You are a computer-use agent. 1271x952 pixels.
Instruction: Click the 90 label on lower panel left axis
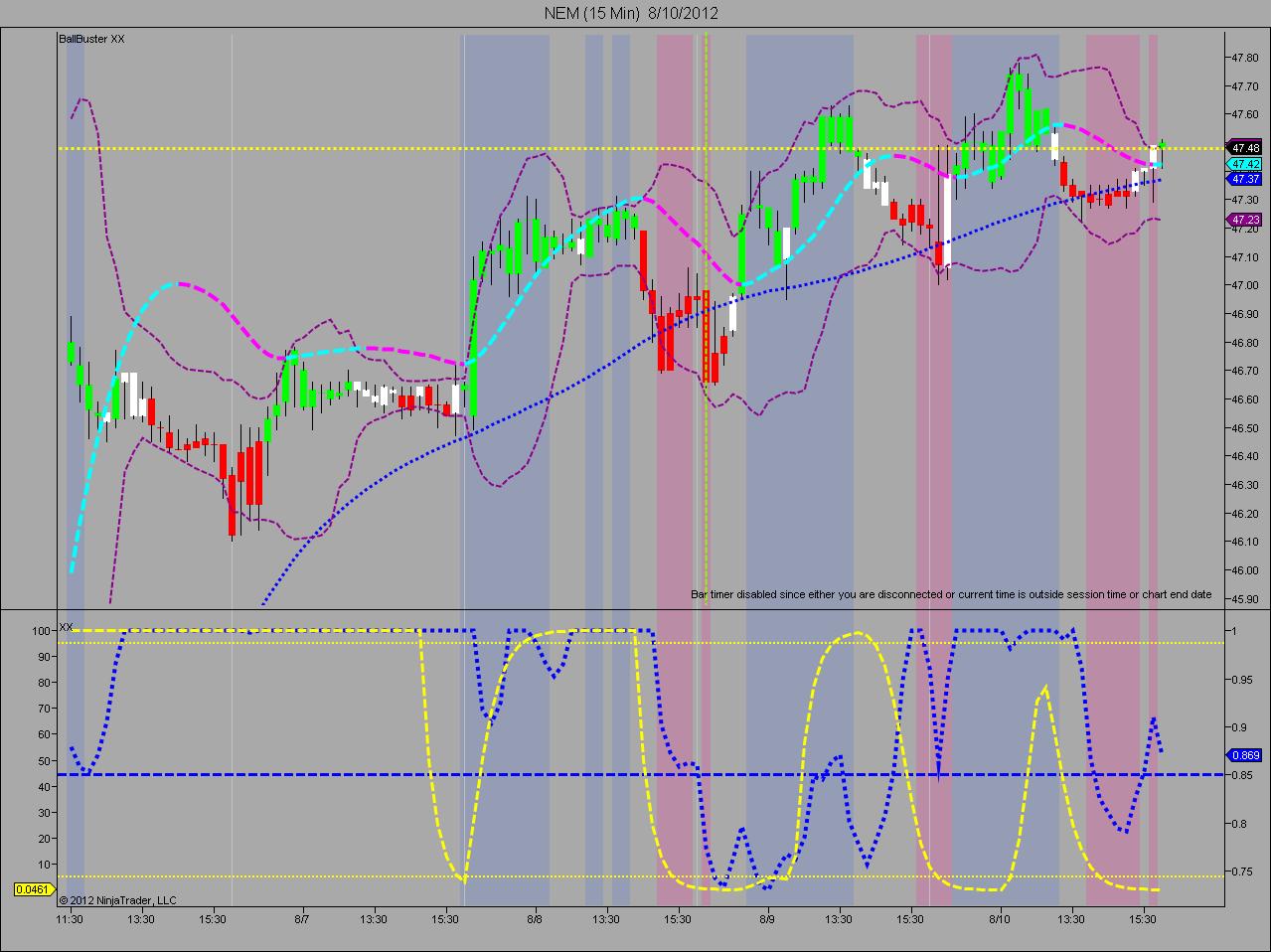[x=44, y=657]
